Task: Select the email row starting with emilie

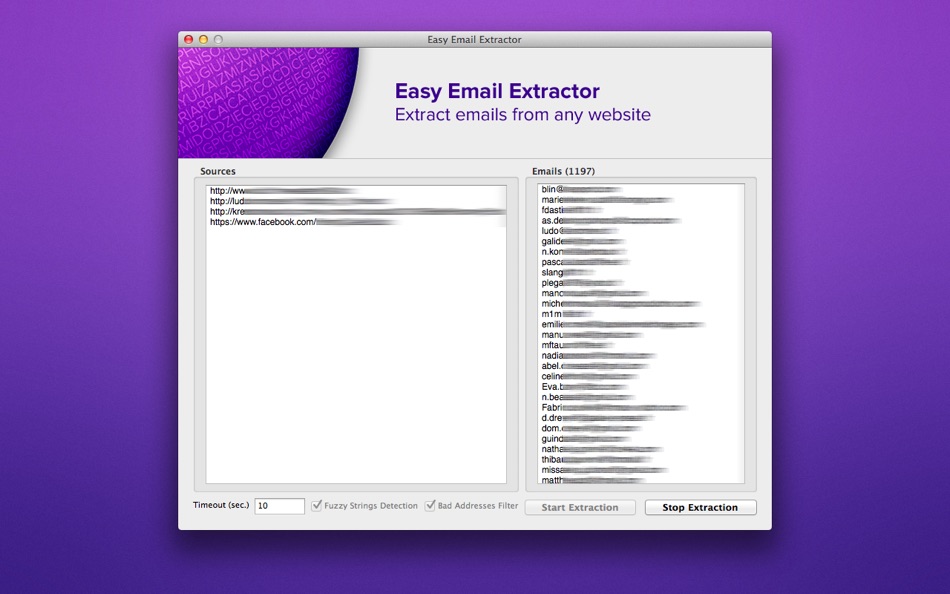Action: (x=641, y=324)
